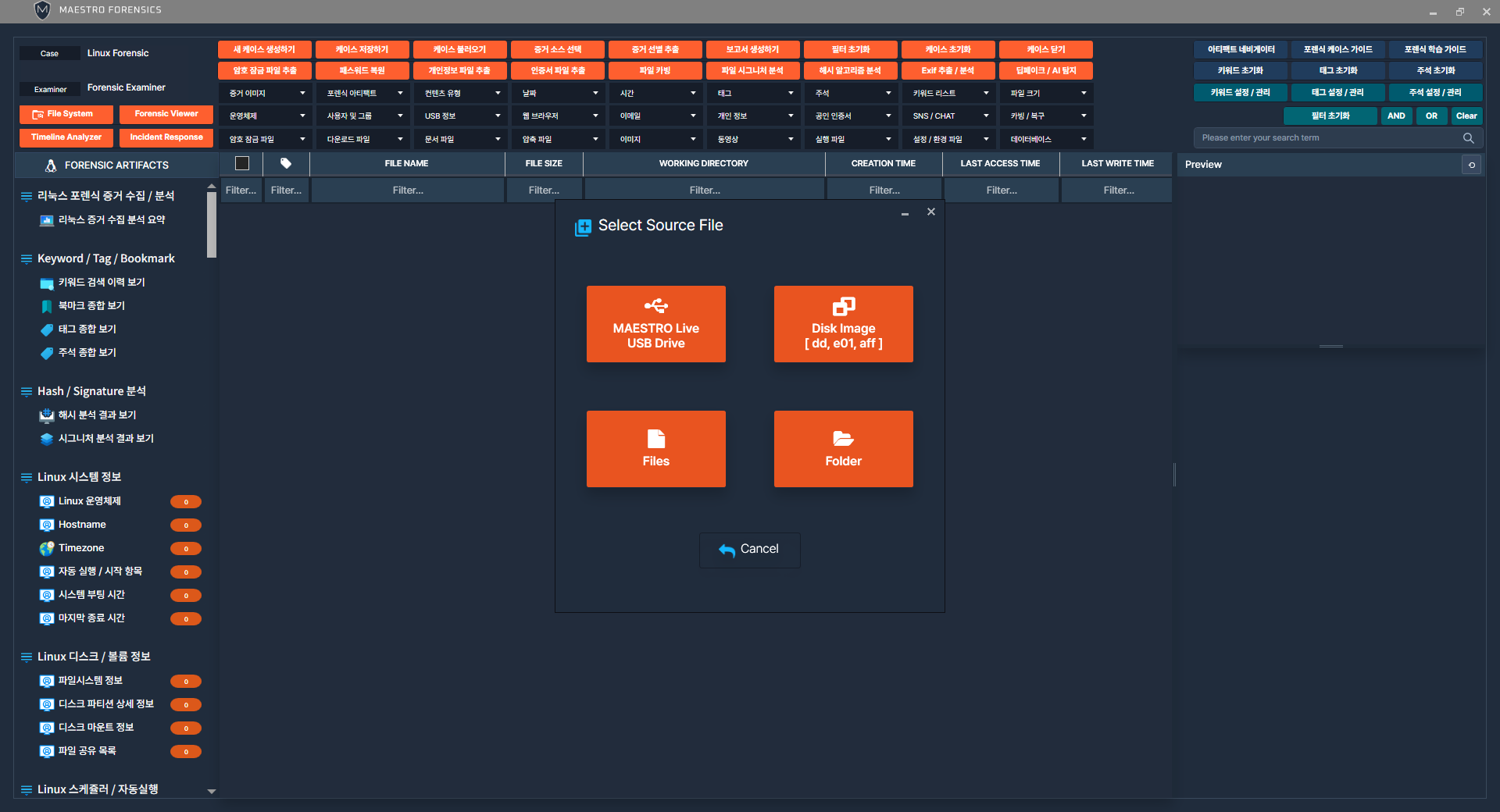This screenshot has height=812, width=1500.
Task: Select the Files source icon
Action: tap(655, 439)
